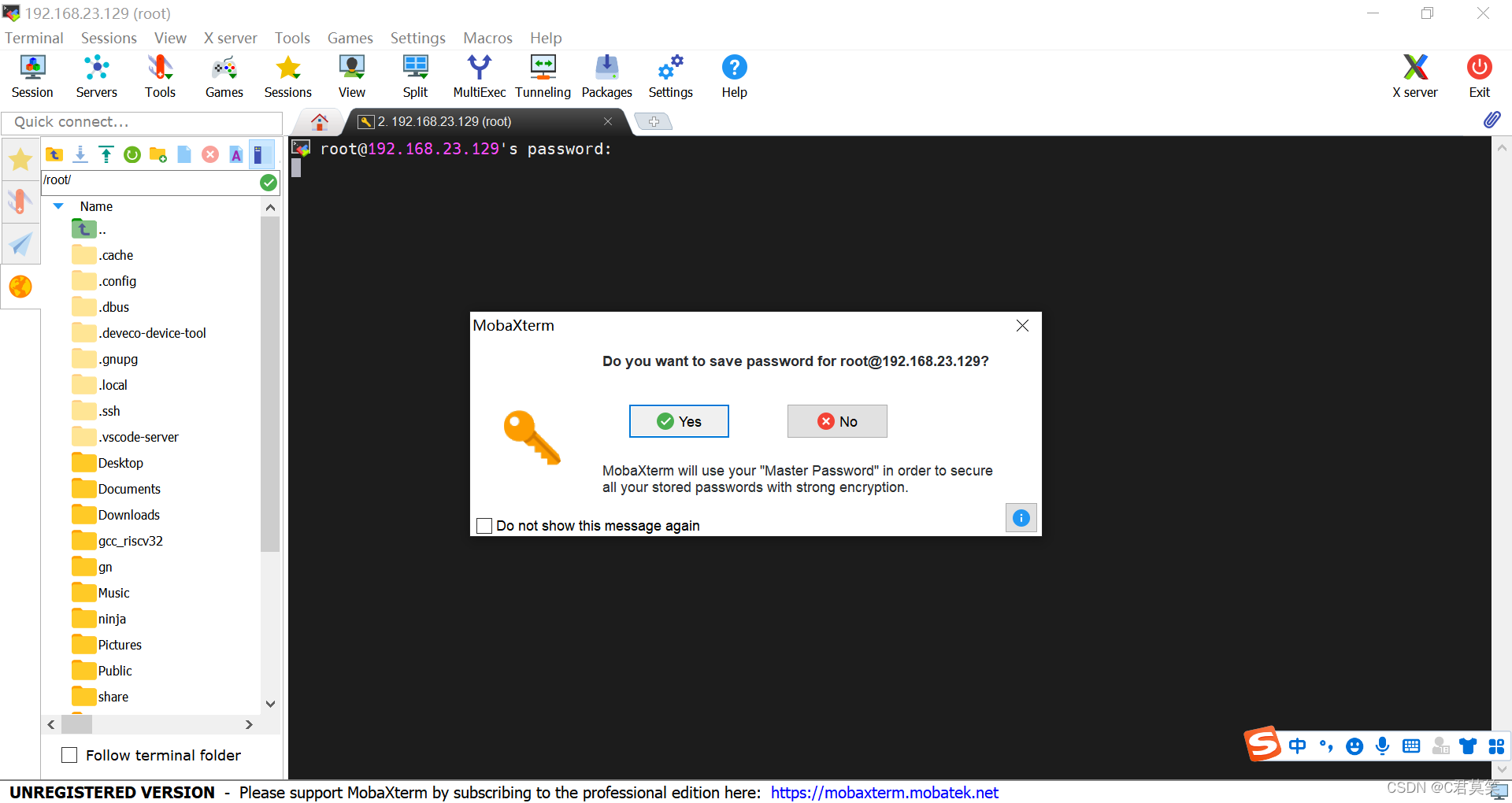Open the new terminal tab plus button
This screenshot has height=803, width=1512.
pos(654,121)
